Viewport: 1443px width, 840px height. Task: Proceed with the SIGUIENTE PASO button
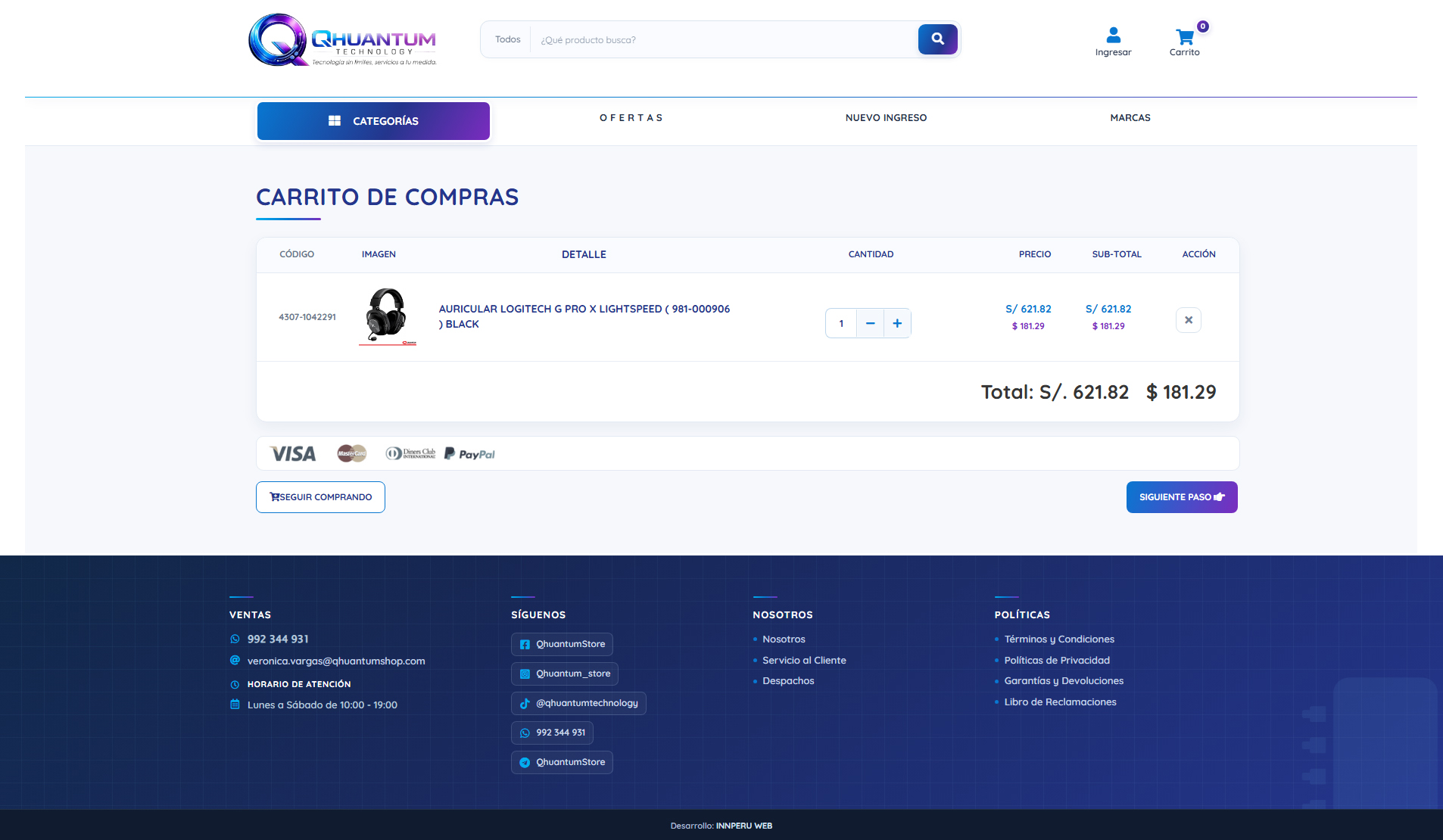1182,497
